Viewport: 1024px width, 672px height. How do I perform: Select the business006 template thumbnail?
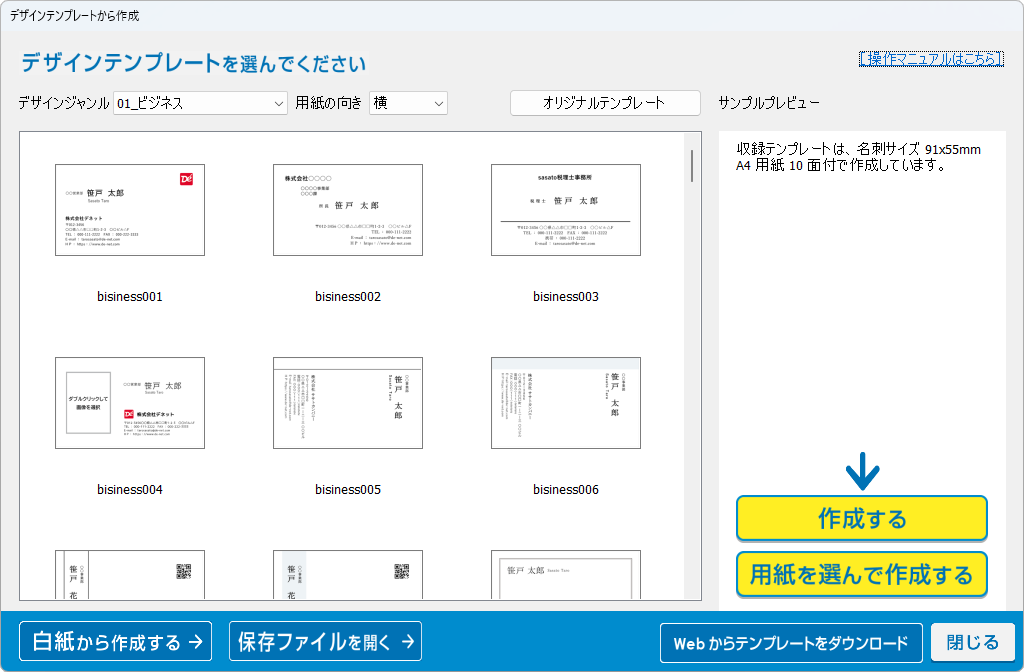point(566,403)
